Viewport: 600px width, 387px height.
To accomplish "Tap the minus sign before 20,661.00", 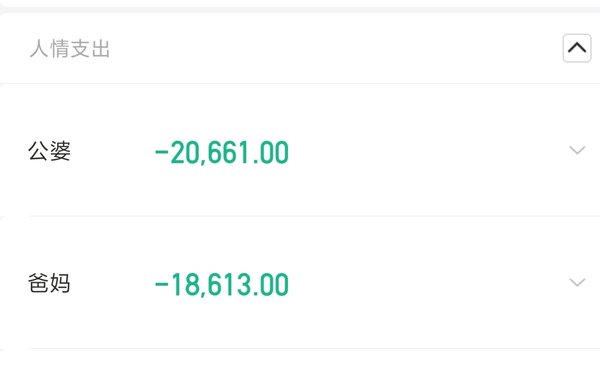I will pyautogui.click(x=161, y=152).
